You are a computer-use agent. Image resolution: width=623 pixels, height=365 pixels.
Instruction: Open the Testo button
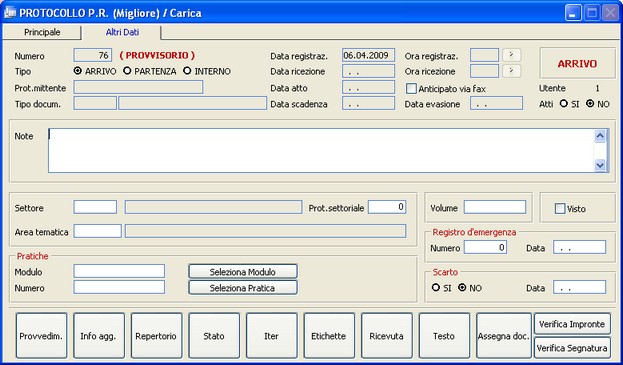(x=444, y=336)
